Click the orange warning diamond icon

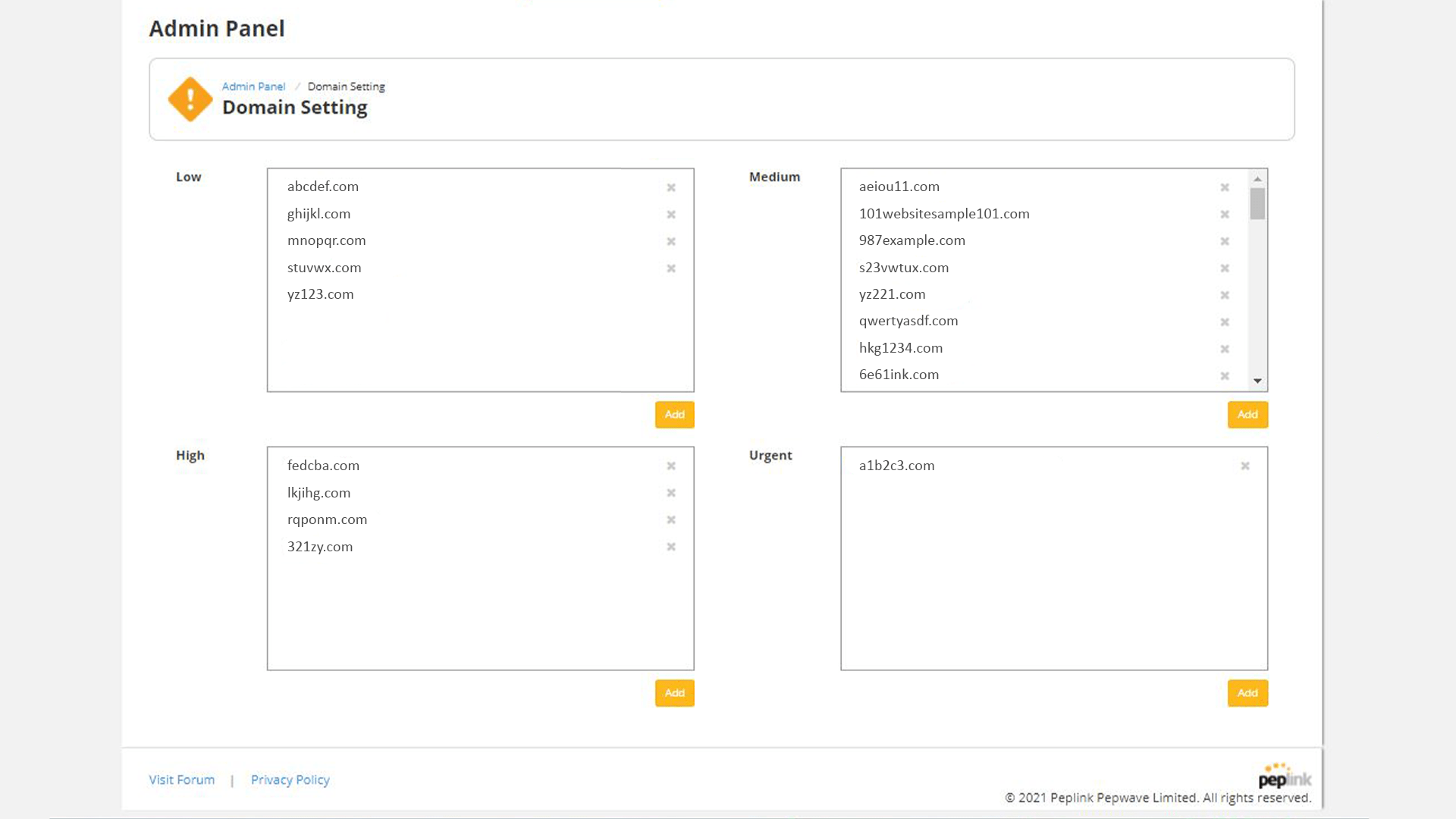pyautogui.click(x=190, y=99)
